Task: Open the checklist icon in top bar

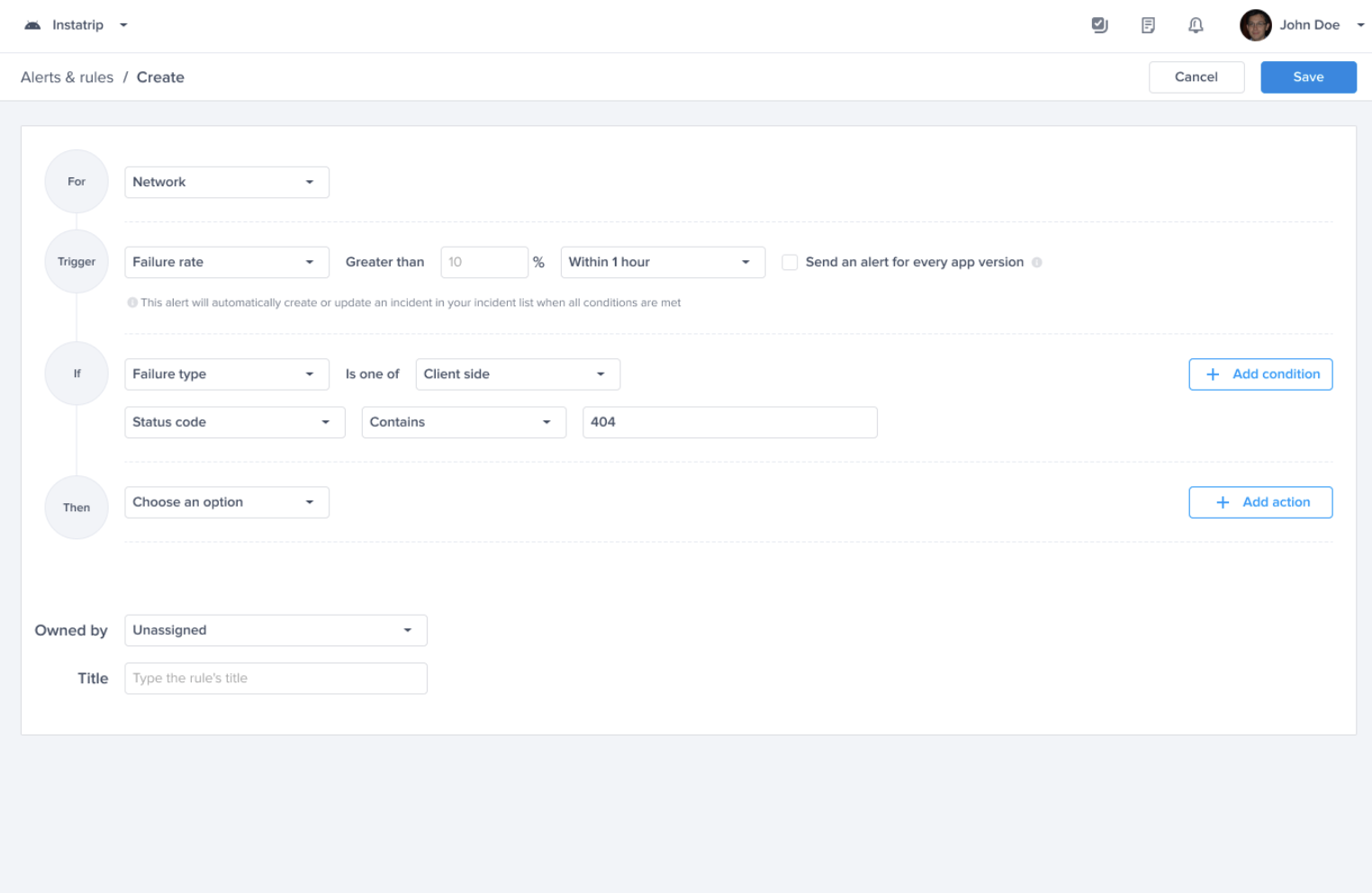Action: pos(1099,25)
